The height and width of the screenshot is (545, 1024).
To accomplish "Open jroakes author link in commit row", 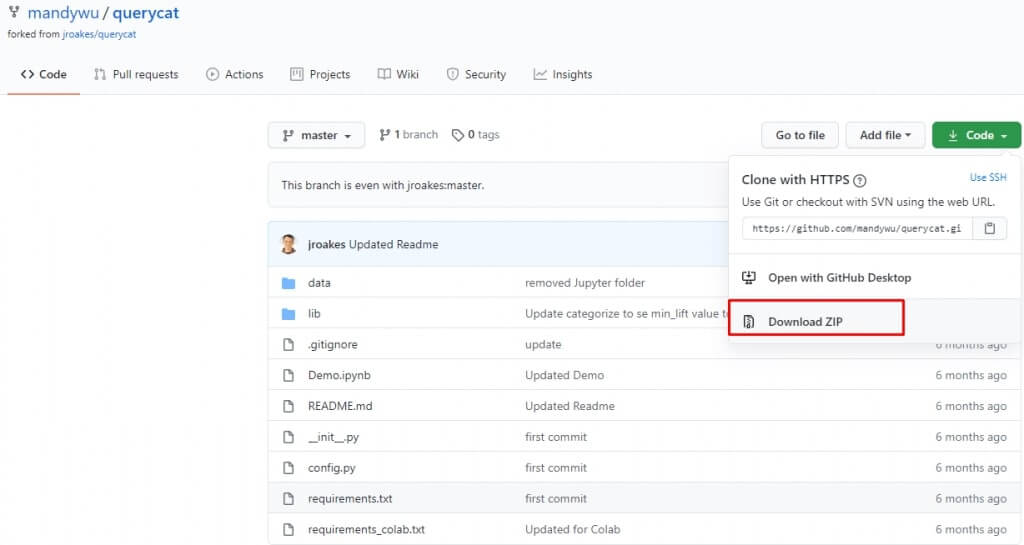I will click(x=327, y=245).
